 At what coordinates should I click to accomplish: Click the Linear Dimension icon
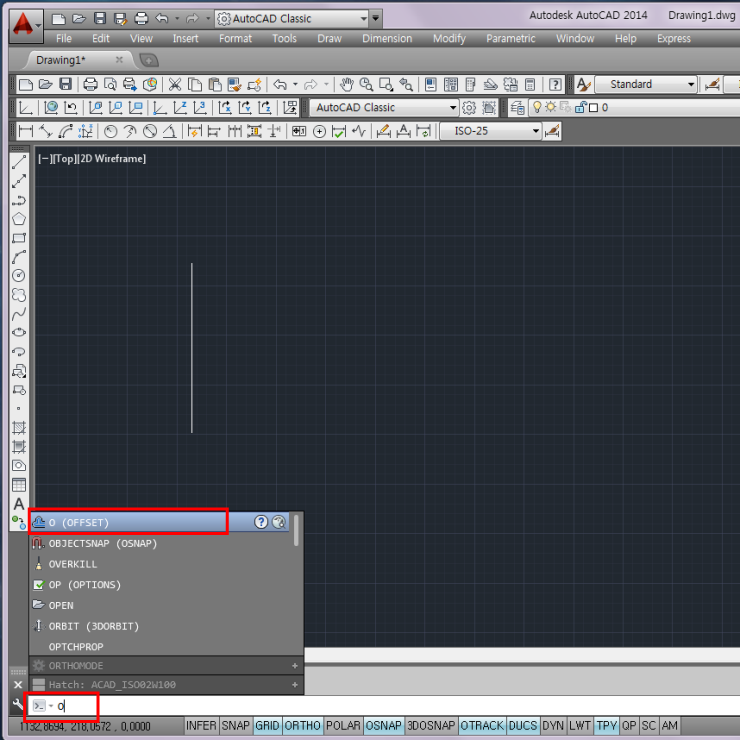click(25, 131)
